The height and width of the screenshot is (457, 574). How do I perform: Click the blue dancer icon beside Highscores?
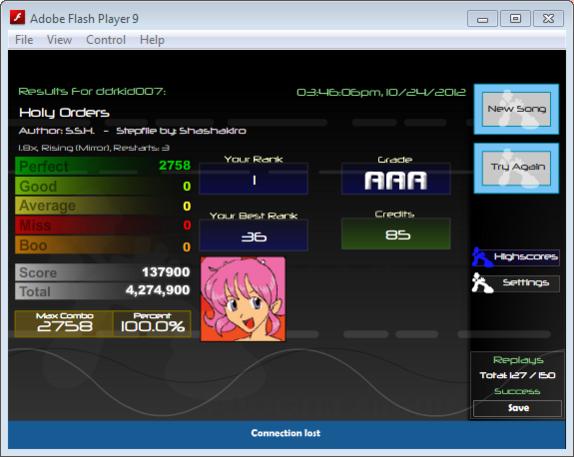pos(482,257)
